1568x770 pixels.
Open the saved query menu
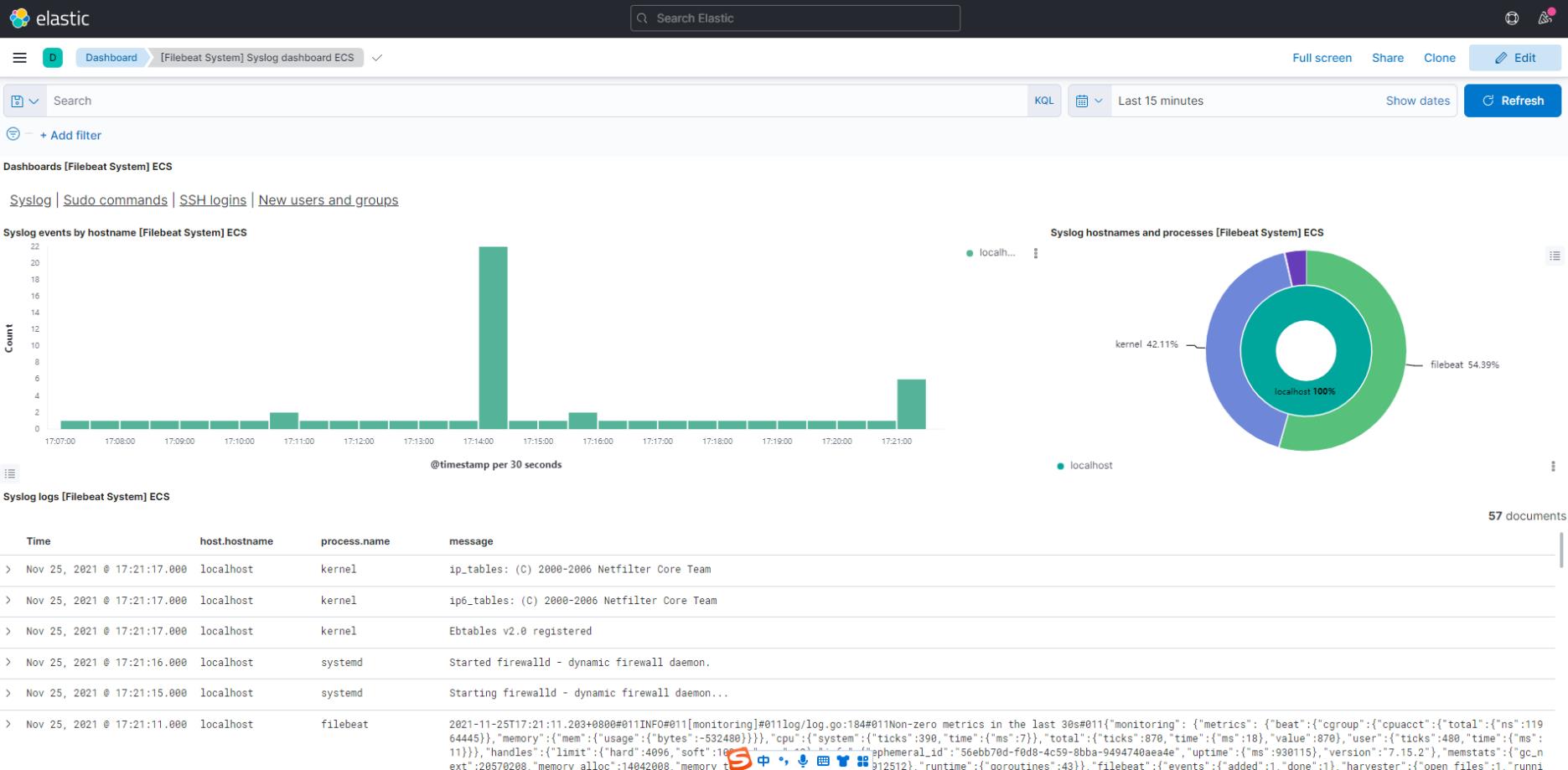point(25,101)
